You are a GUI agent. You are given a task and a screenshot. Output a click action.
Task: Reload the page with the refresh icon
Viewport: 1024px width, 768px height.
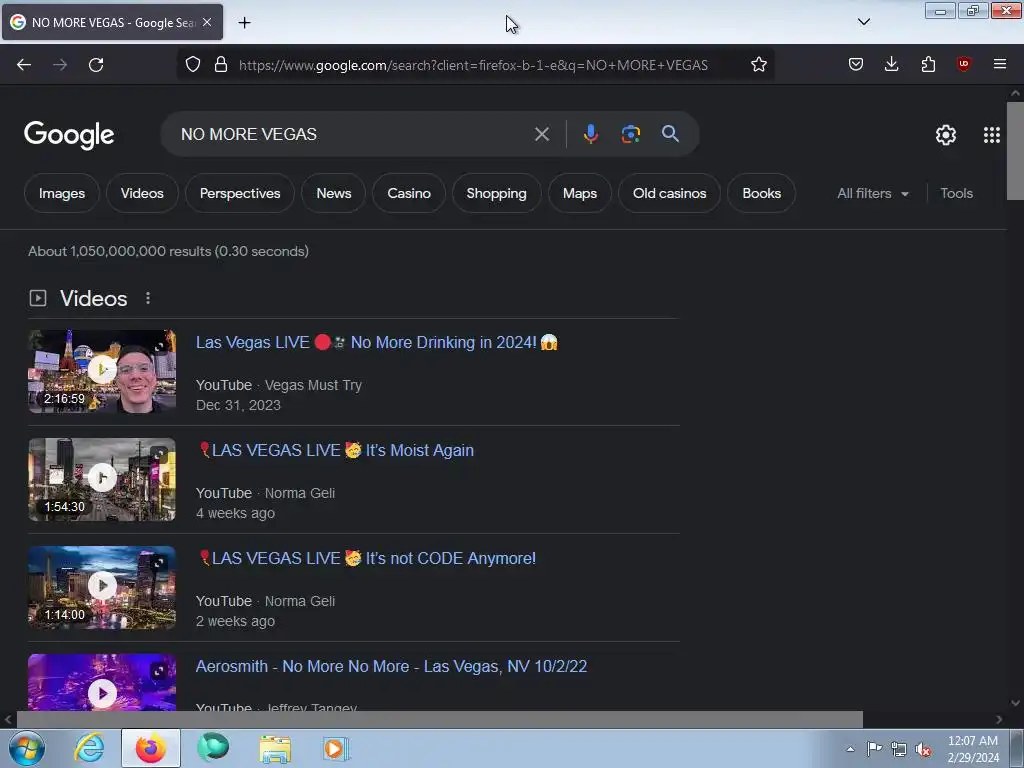(96, 65)
